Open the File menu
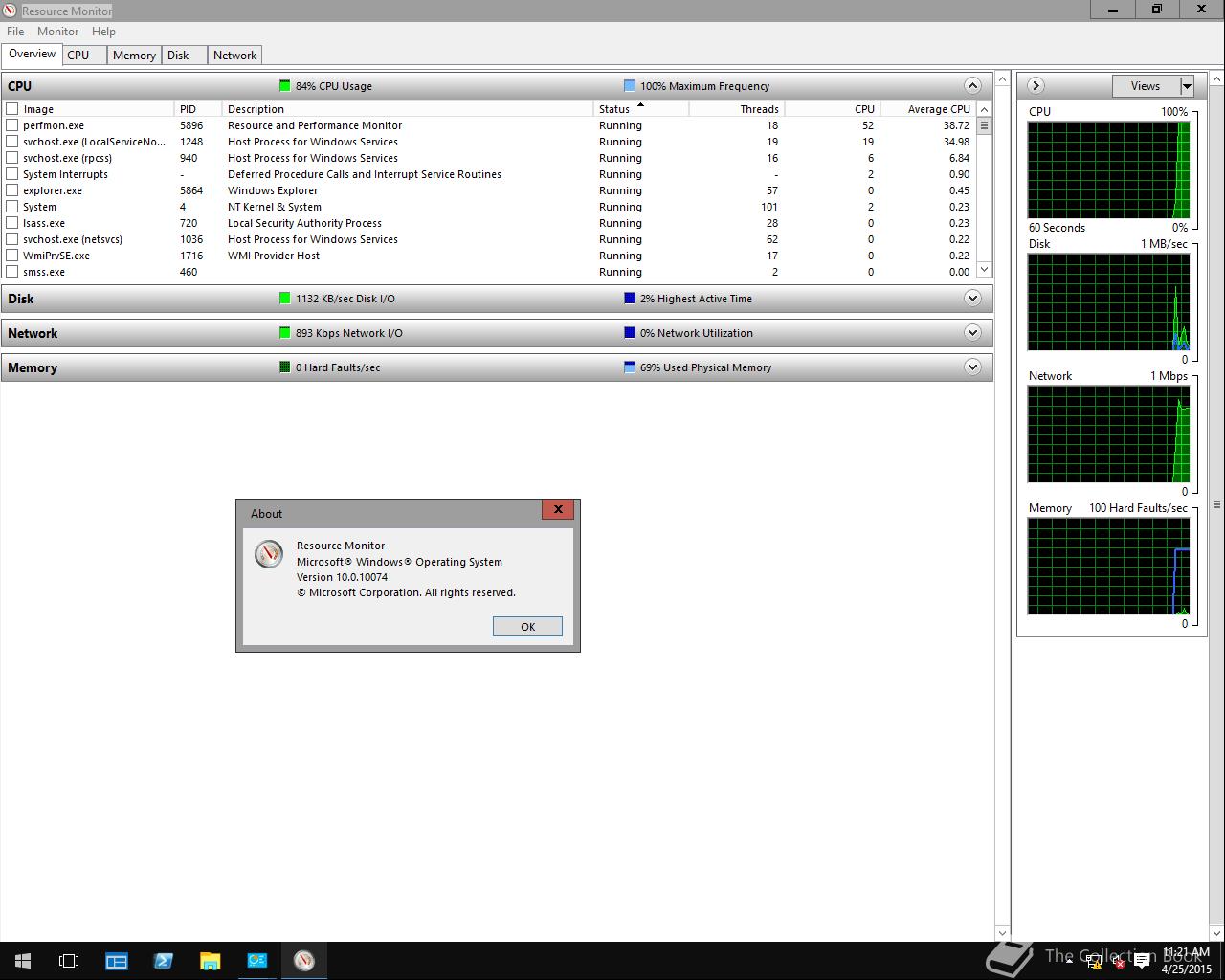The height and width of the screenshot is (980, 1225). tap(15, 32)
